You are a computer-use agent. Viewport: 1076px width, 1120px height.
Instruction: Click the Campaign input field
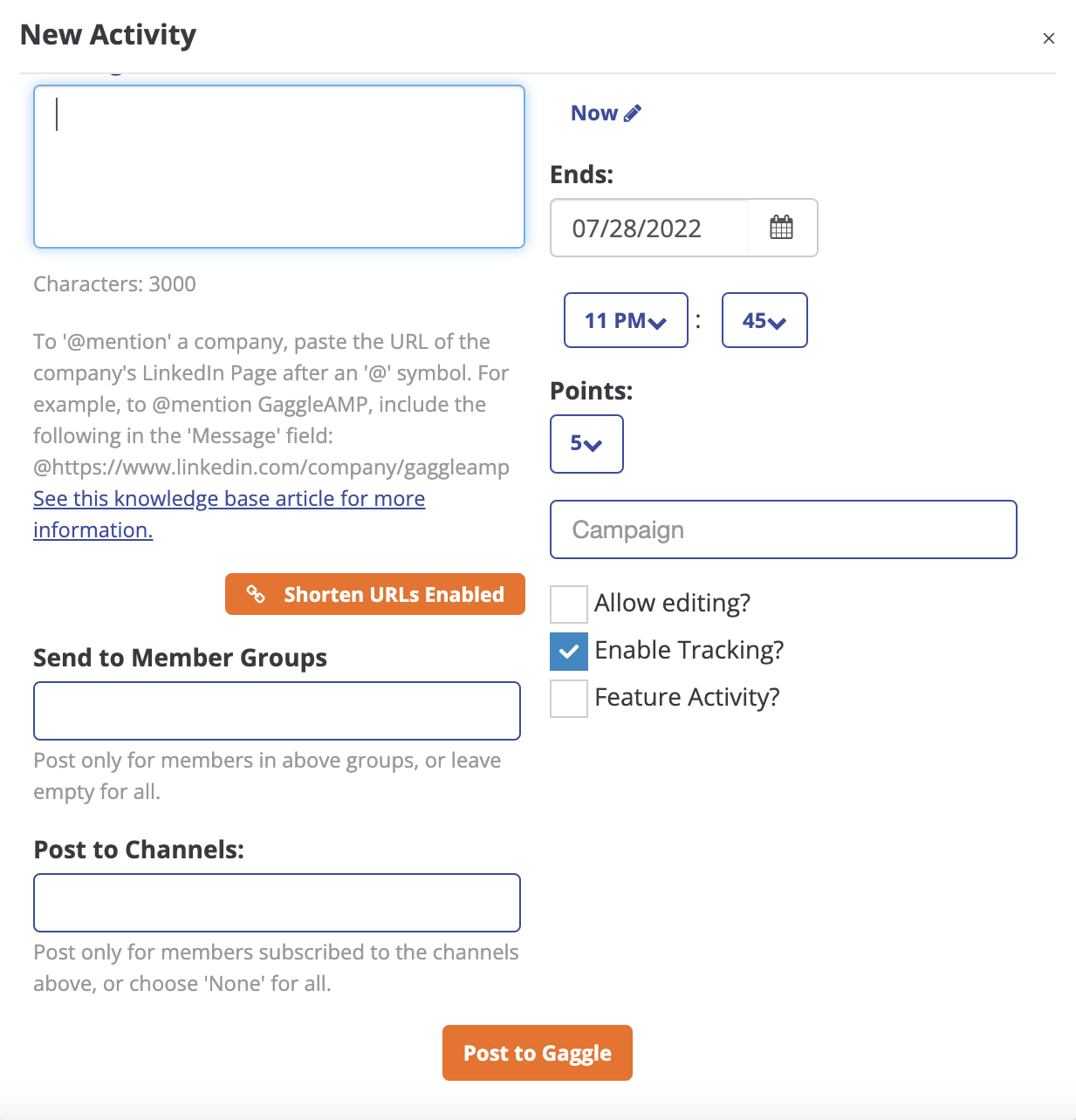pyautogui.click(x=783, y=529)
